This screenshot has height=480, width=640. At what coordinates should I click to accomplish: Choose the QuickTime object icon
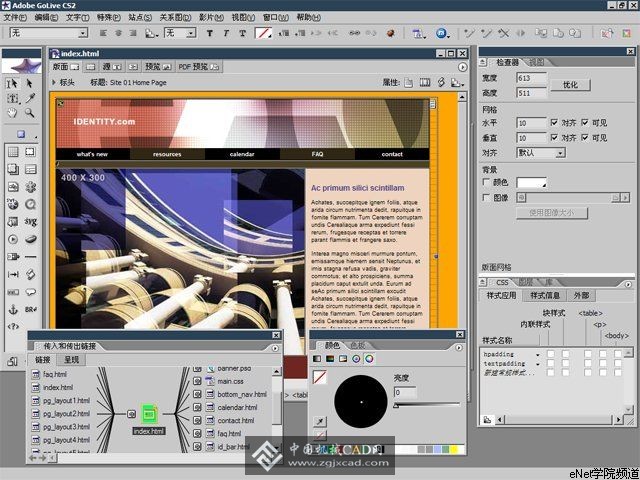pyautogui.click(x=31, y=204)
